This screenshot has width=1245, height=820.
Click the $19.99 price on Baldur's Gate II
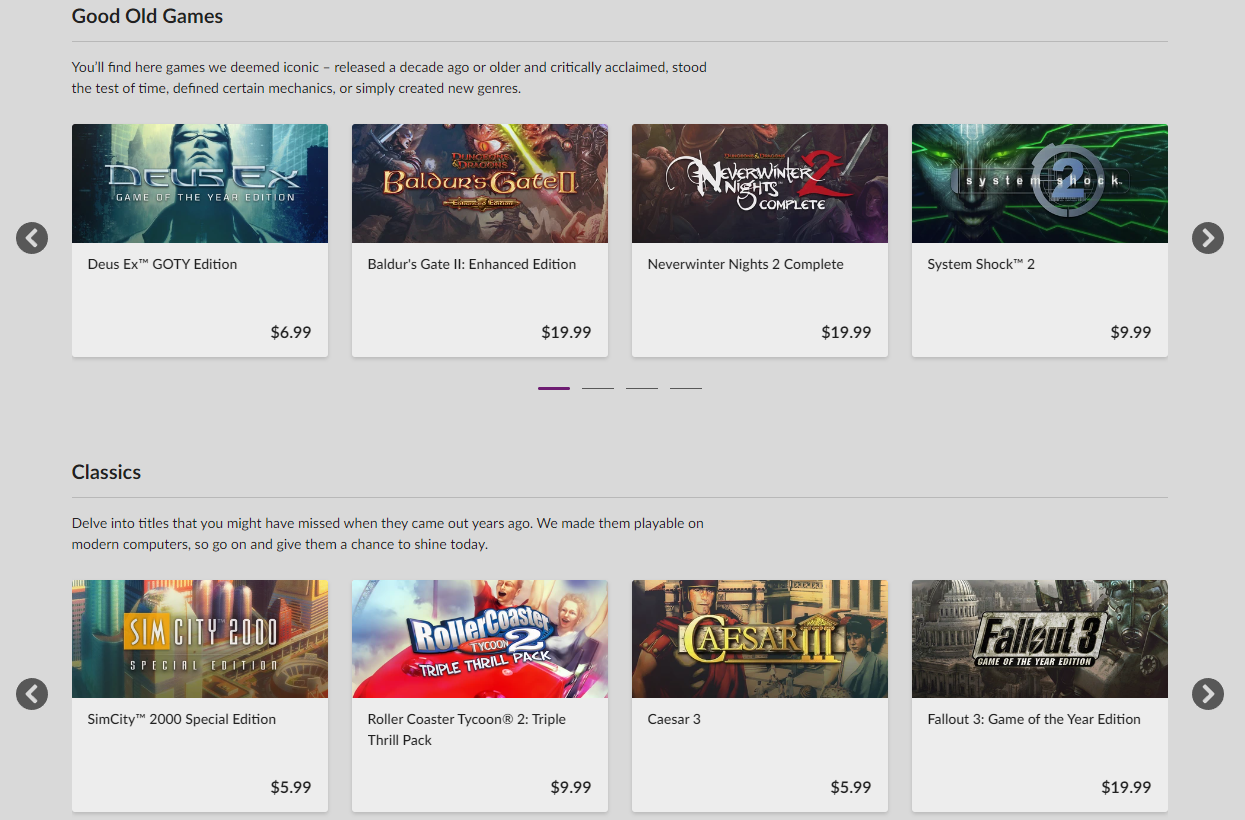pyautogui.click(x=566, y=332)
